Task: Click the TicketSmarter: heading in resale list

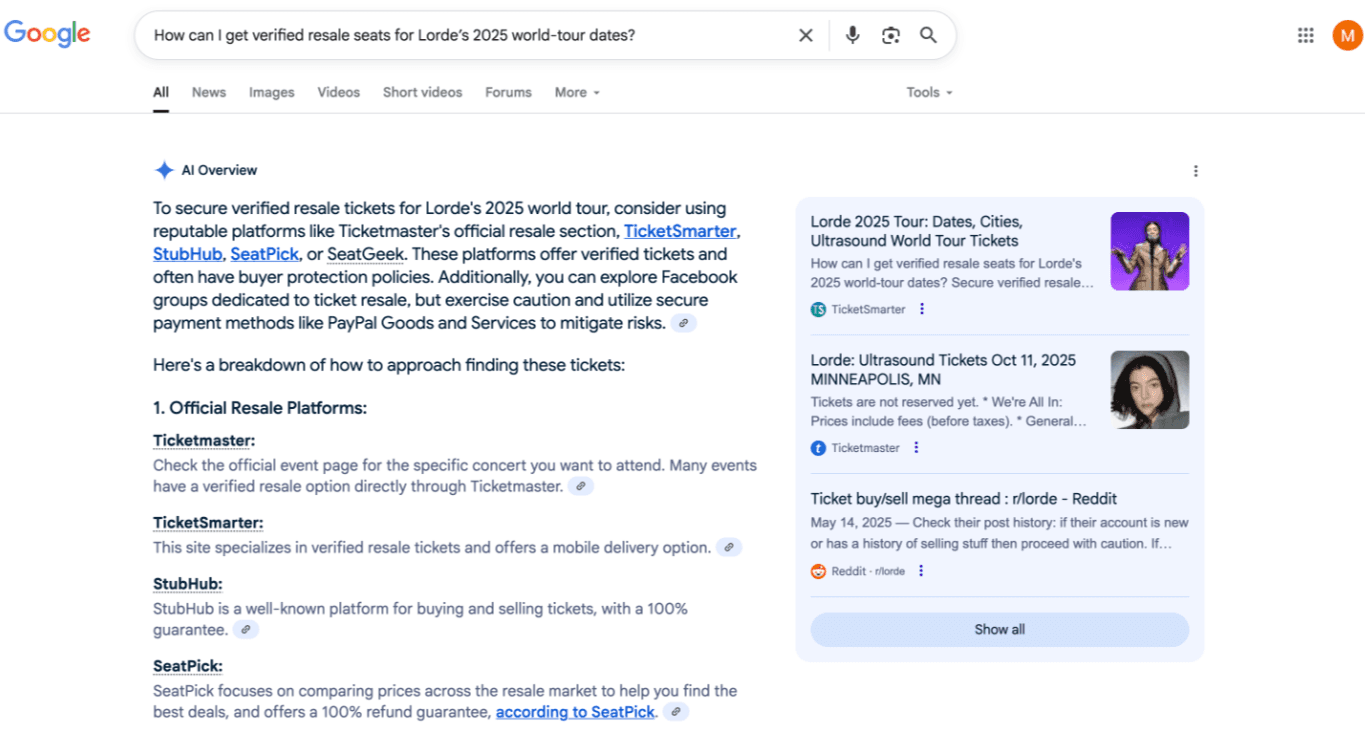Action: [x=208, y=522]
